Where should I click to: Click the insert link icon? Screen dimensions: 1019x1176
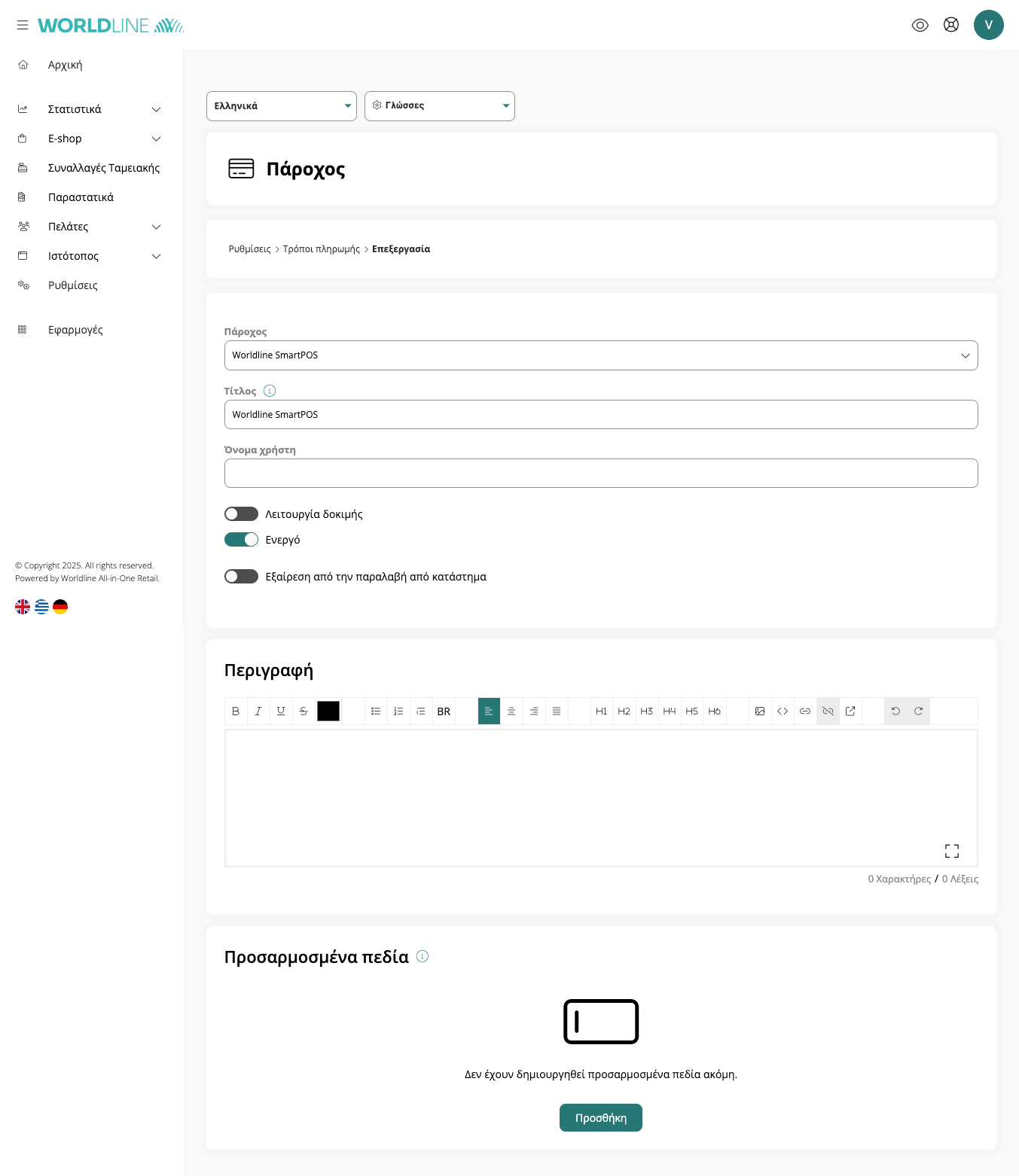[805, 711]
